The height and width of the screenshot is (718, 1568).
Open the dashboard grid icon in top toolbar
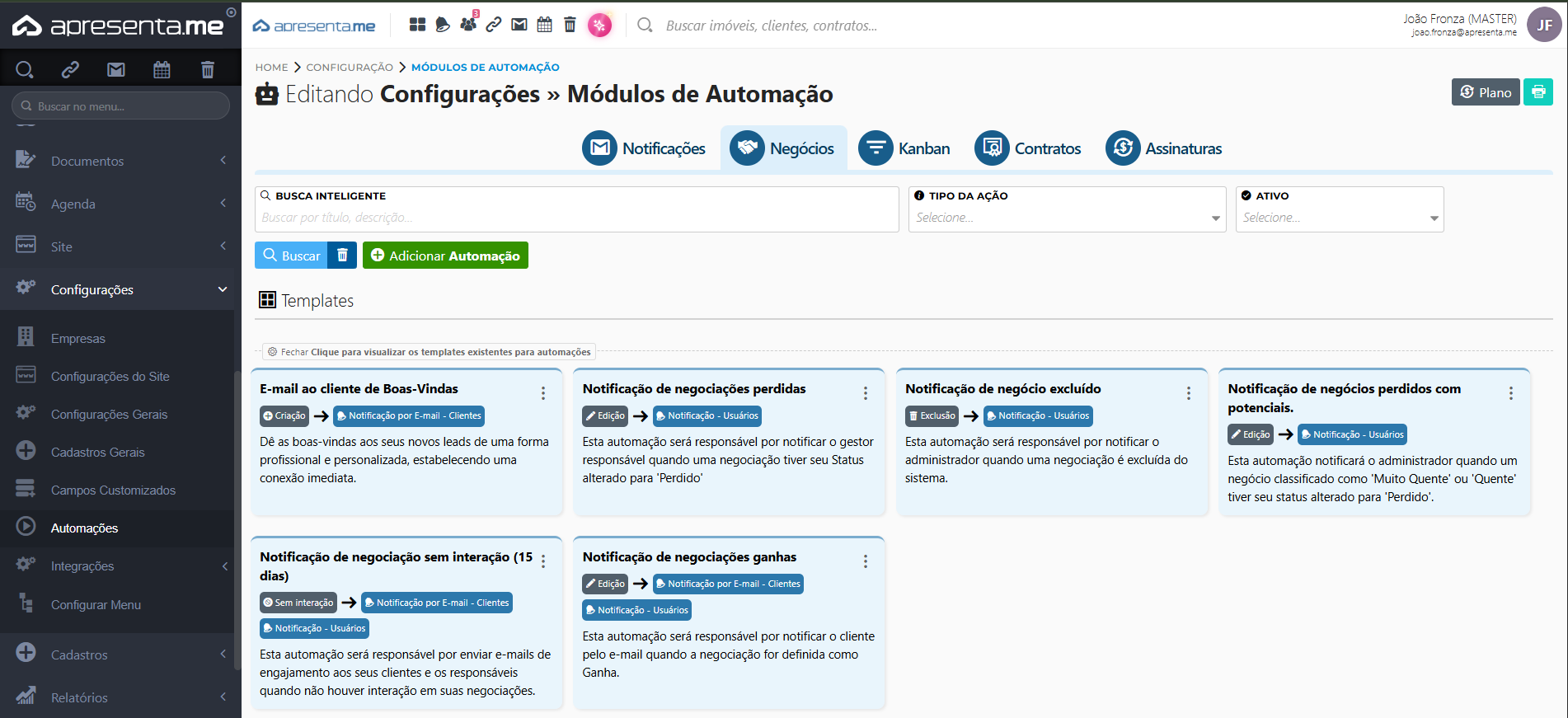click(417, 25)
